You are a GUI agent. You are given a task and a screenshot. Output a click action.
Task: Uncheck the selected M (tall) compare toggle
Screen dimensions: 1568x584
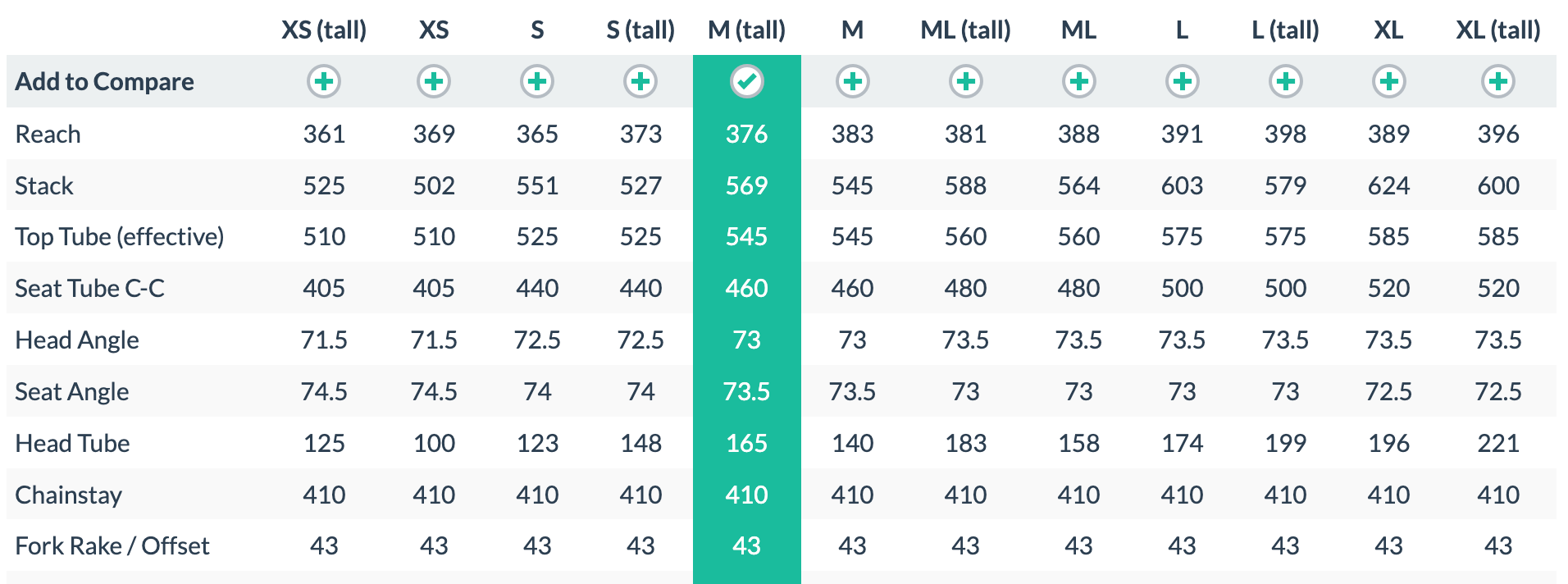(746, 81)
